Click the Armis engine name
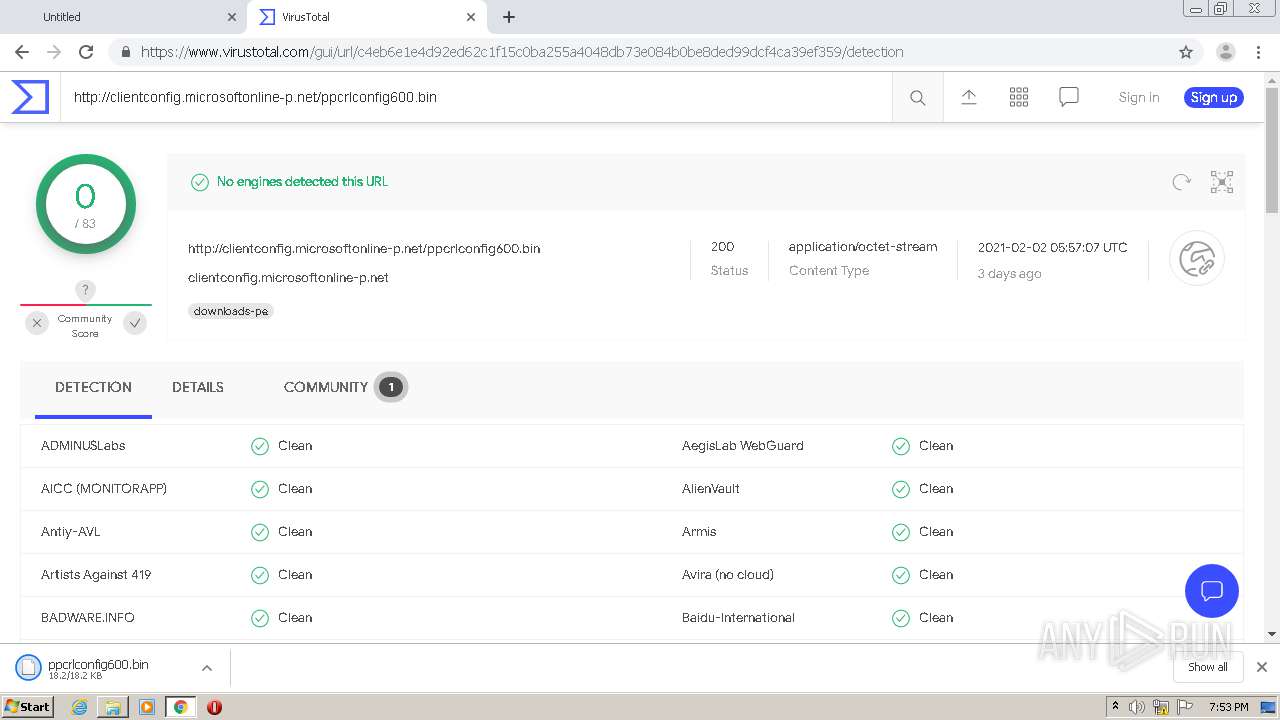 click(699, 532)
